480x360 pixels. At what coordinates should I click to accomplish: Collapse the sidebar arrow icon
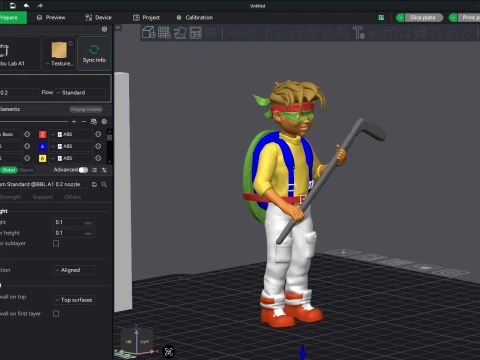coord(118,28)
